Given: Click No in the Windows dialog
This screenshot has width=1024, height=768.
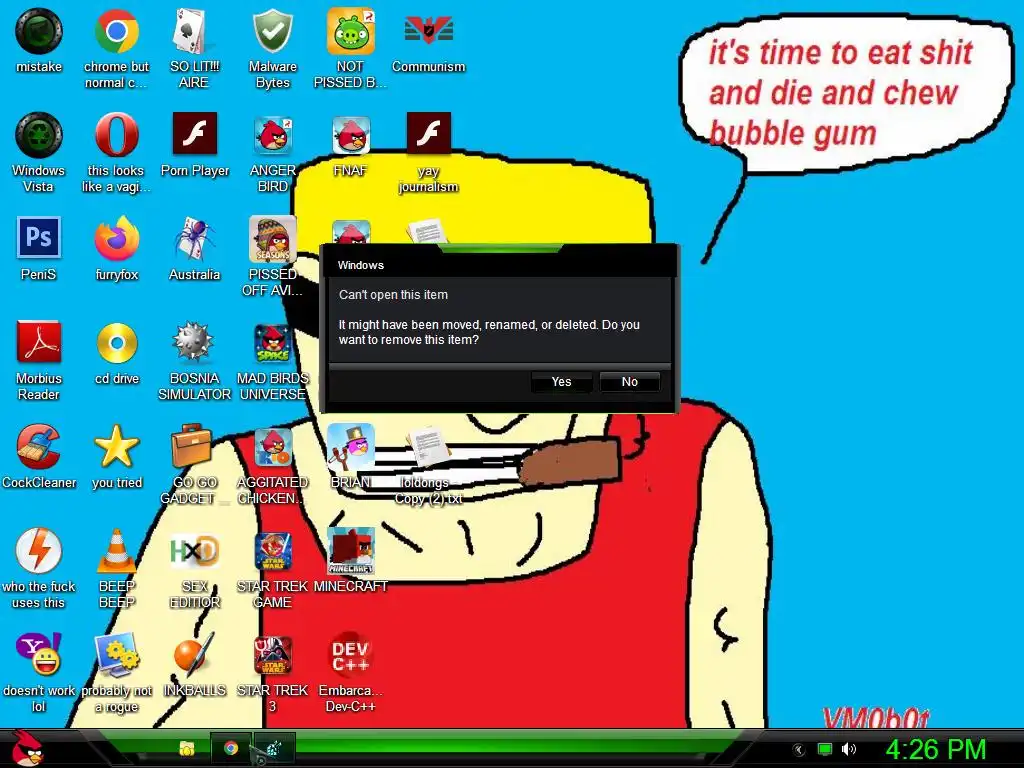Looking at the screenshot, I should pos(630,382).
